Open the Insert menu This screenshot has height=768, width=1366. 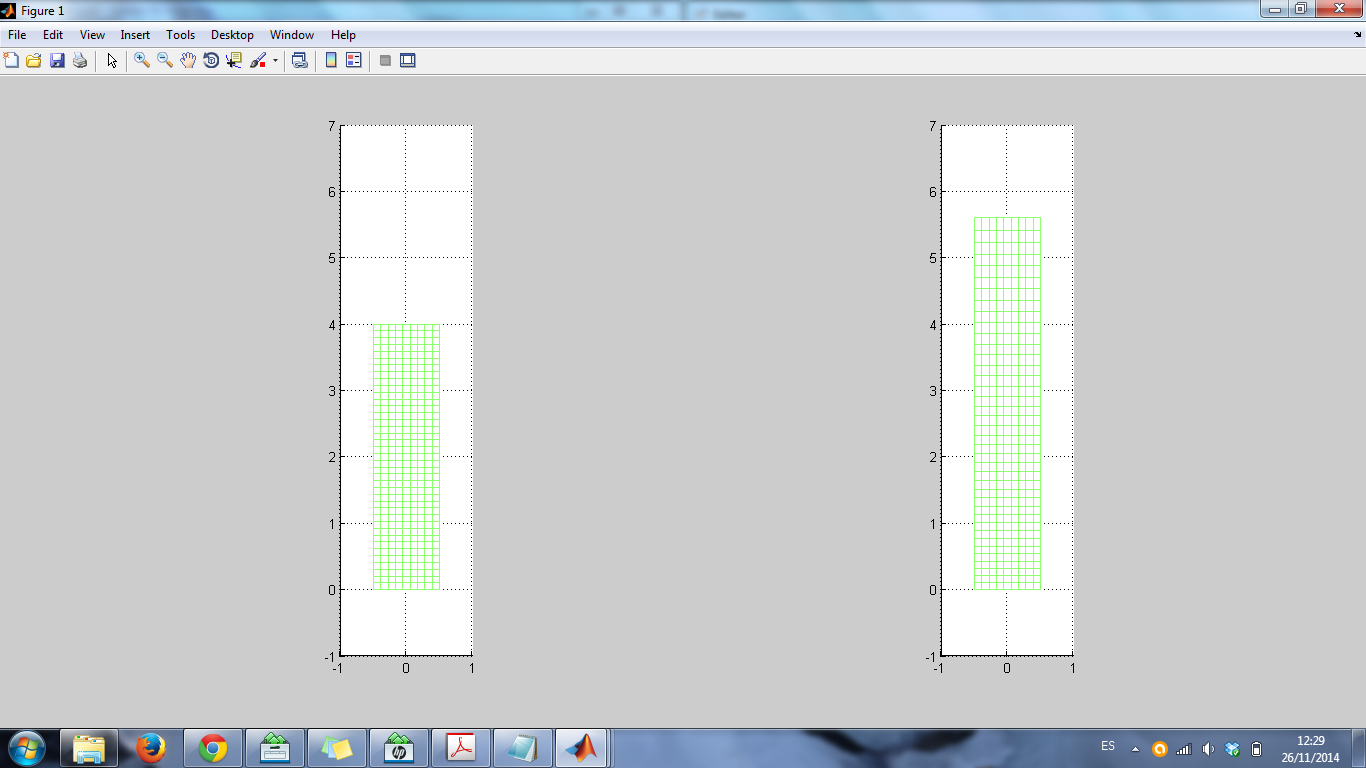tap(135, 35)
